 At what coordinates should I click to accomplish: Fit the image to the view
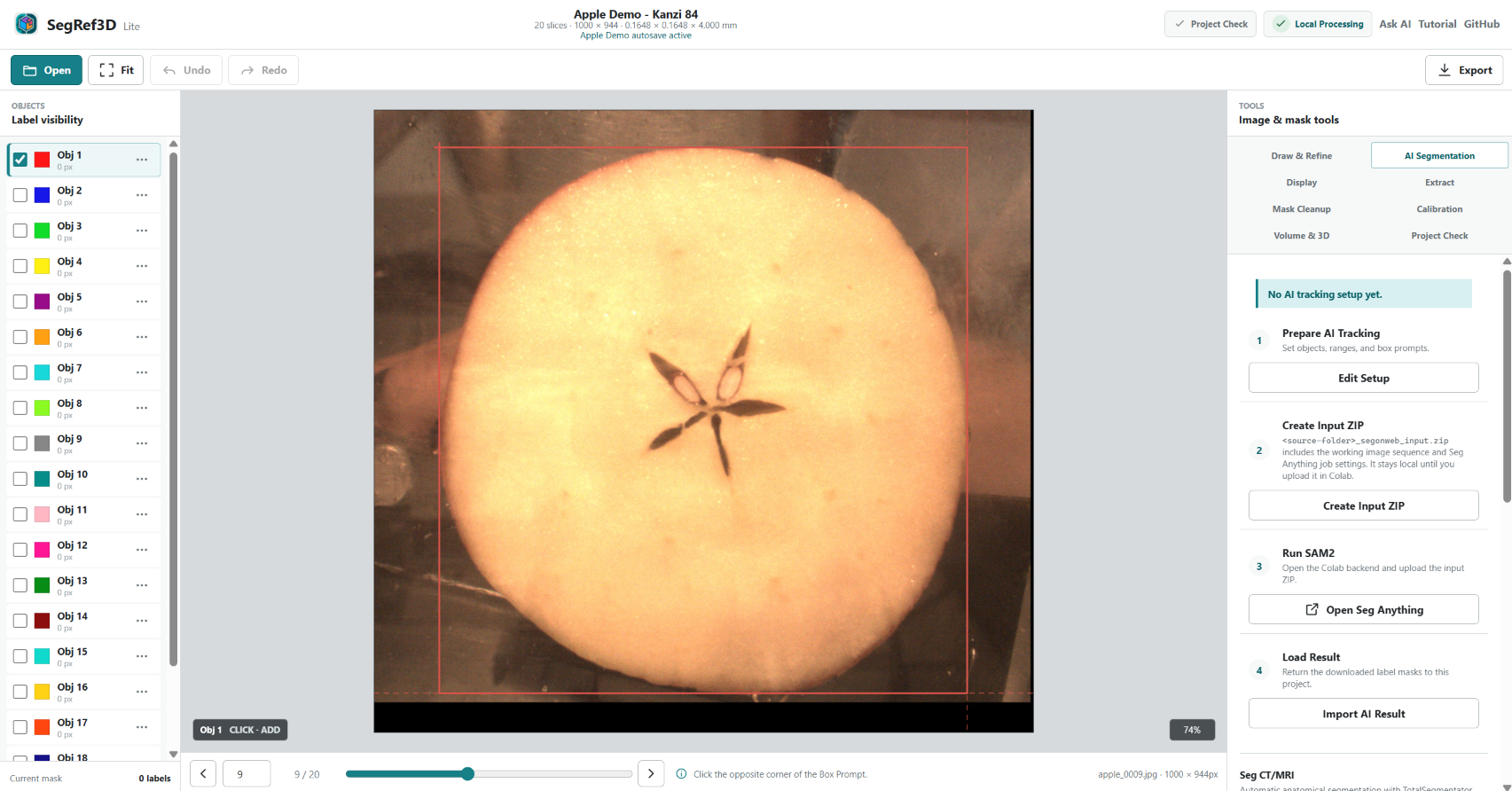pyautogui.click(x=116, y=70)
